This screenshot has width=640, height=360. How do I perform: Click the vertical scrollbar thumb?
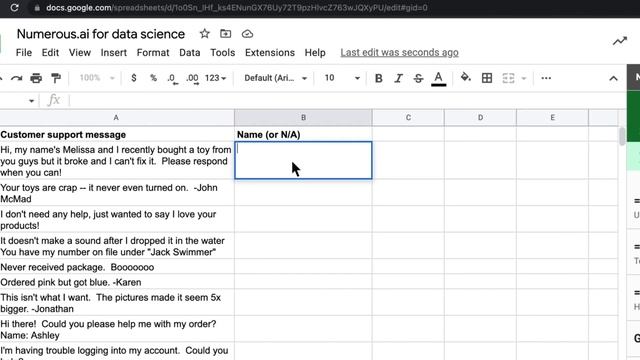622,136
